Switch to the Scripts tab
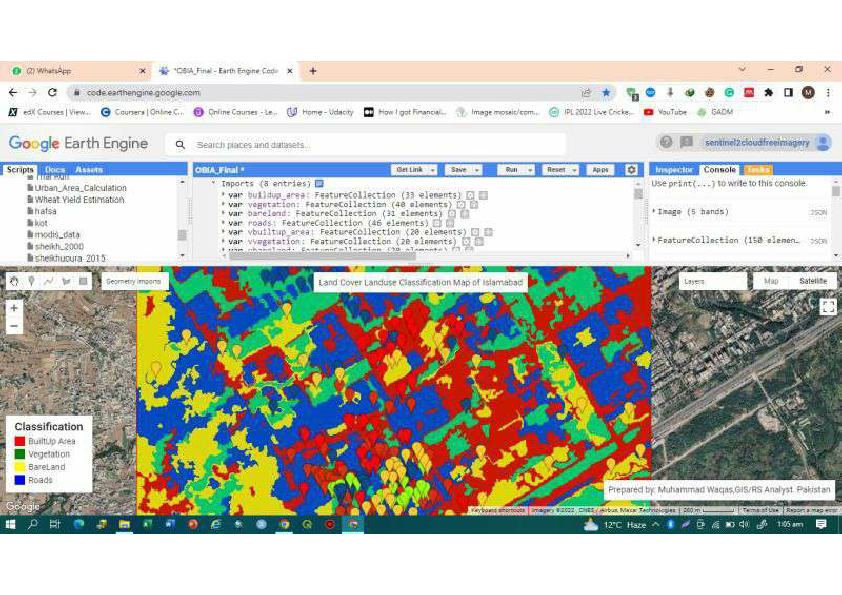This screenshot has height=595, width=842. click(20, 170)
